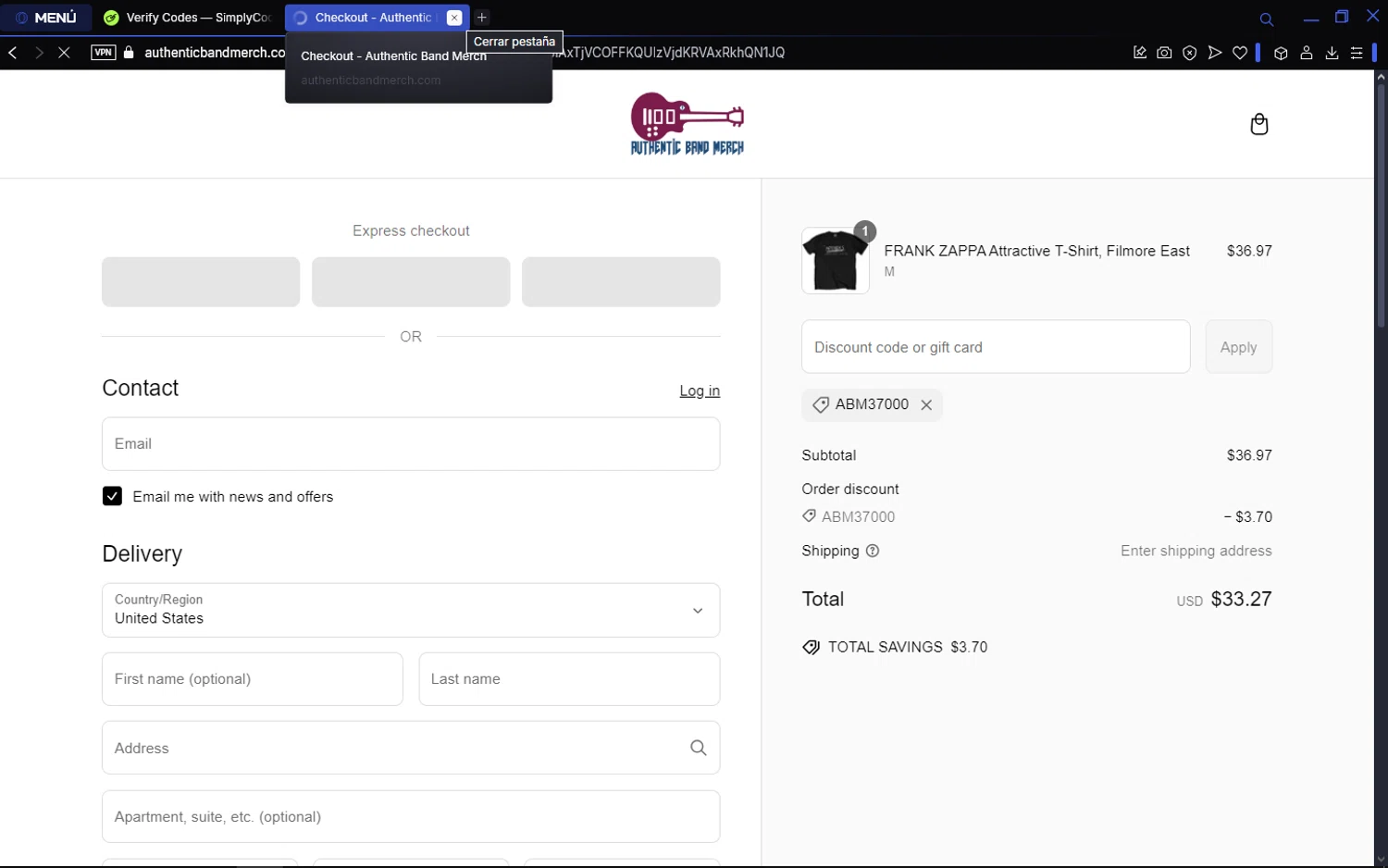Click the middle express checkout button placeholder

[411, 281]
